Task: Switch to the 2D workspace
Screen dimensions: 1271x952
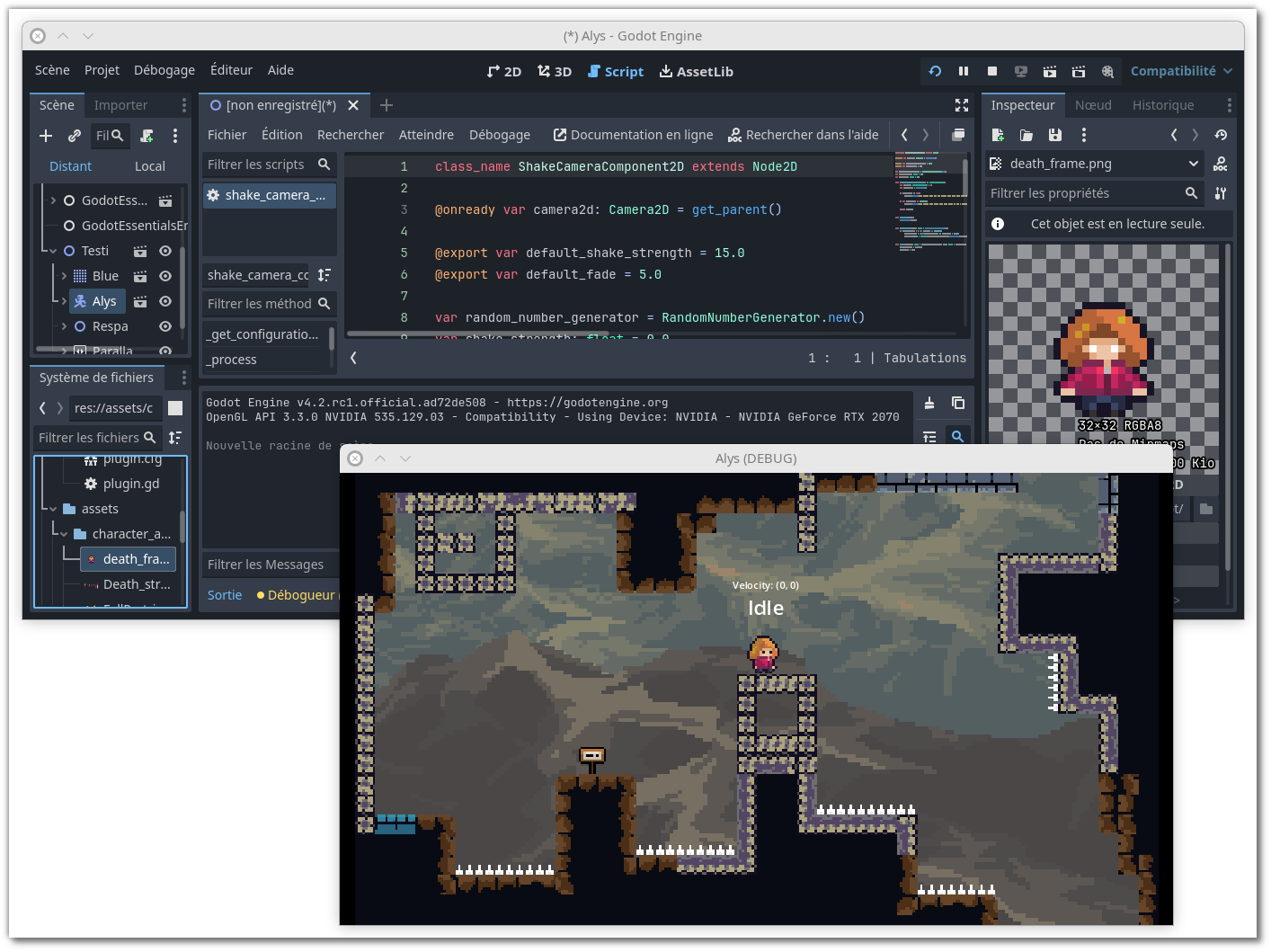Action: 504,71
